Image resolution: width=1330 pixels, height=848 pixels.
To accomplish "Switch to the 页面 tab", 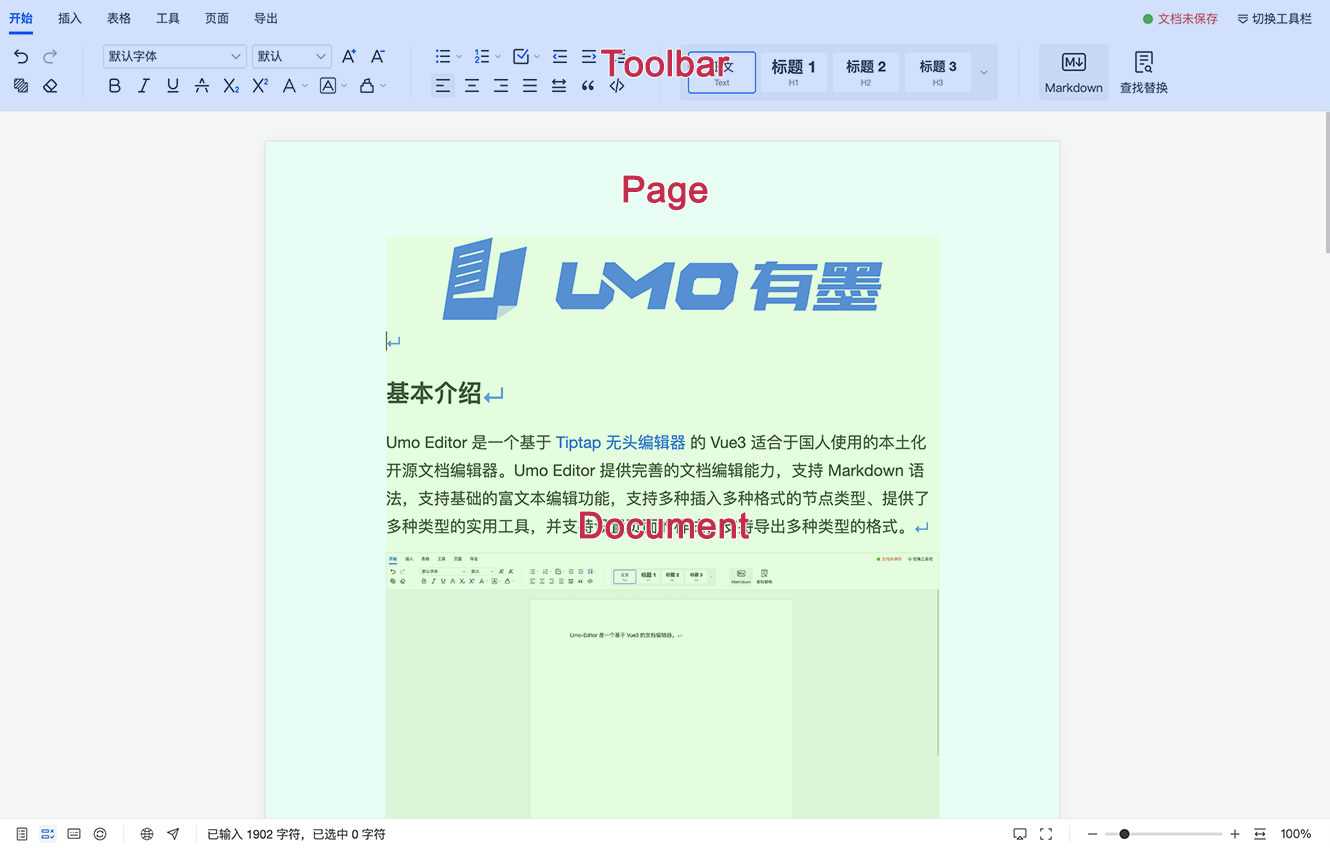I will [x=217, y=19].
